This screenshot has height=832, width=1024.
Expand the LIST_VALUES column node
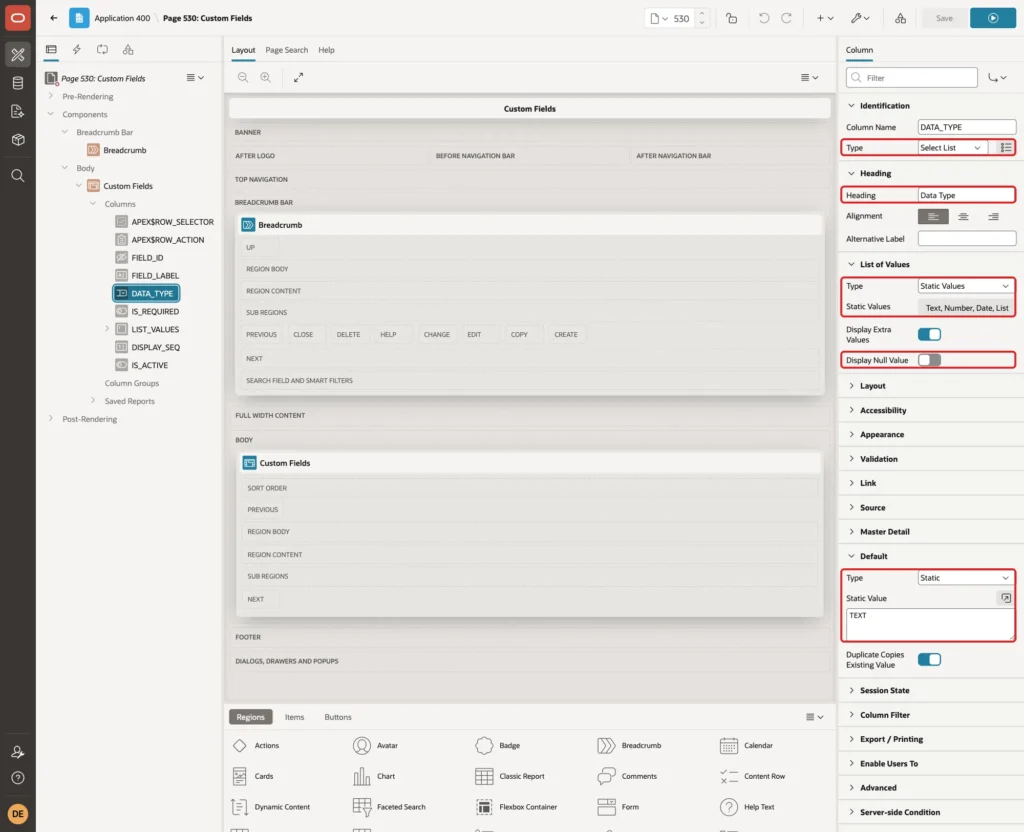tap(107, 329)
